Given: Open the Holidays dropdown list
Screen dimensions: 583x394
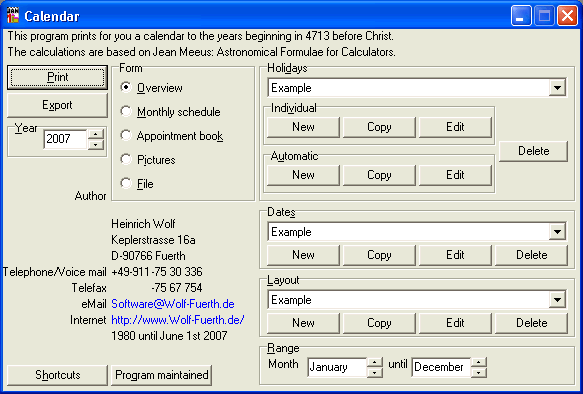Looking at the screenshot, I should (x=557, y=88).
